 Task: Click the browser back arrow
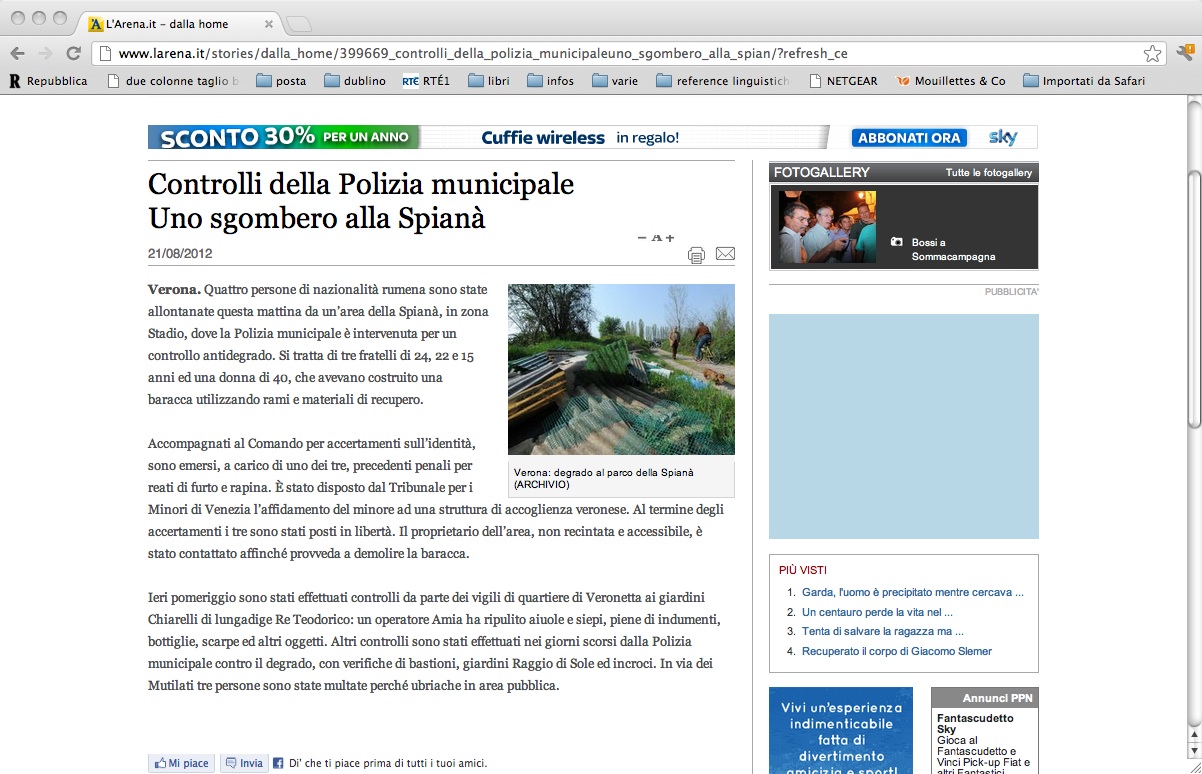click(18, 54)
